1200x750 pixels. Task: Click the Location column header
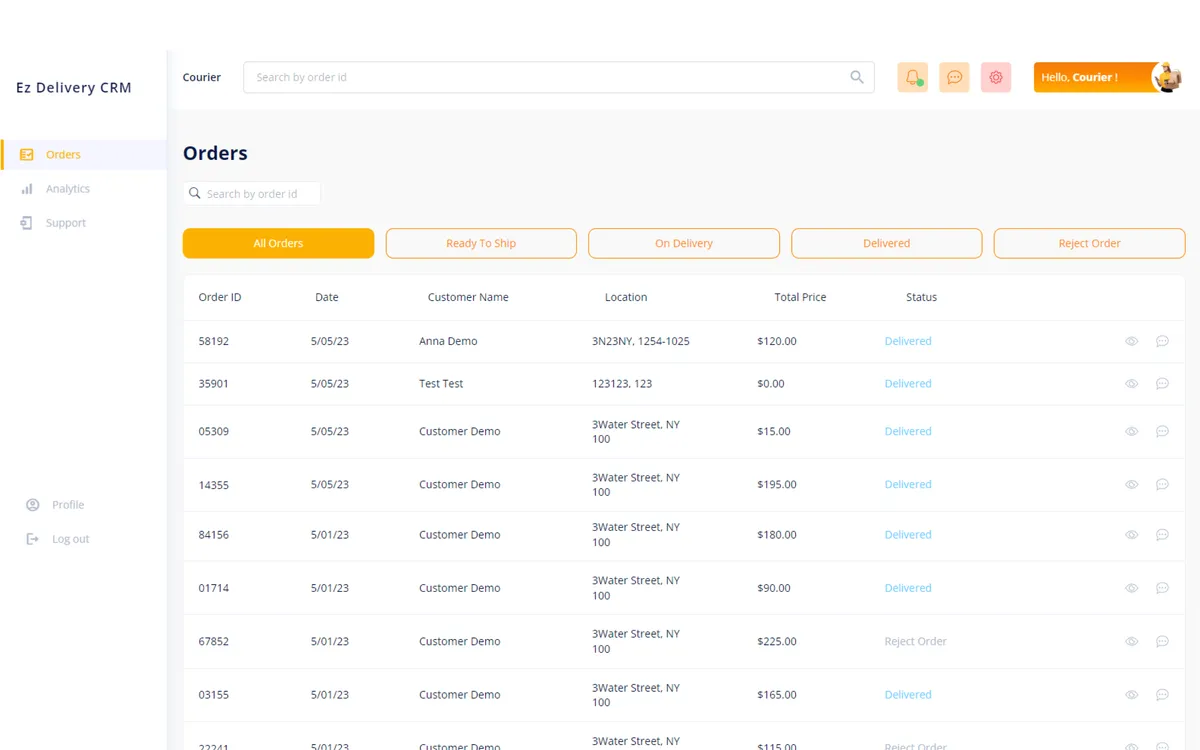tap(626, 297)
